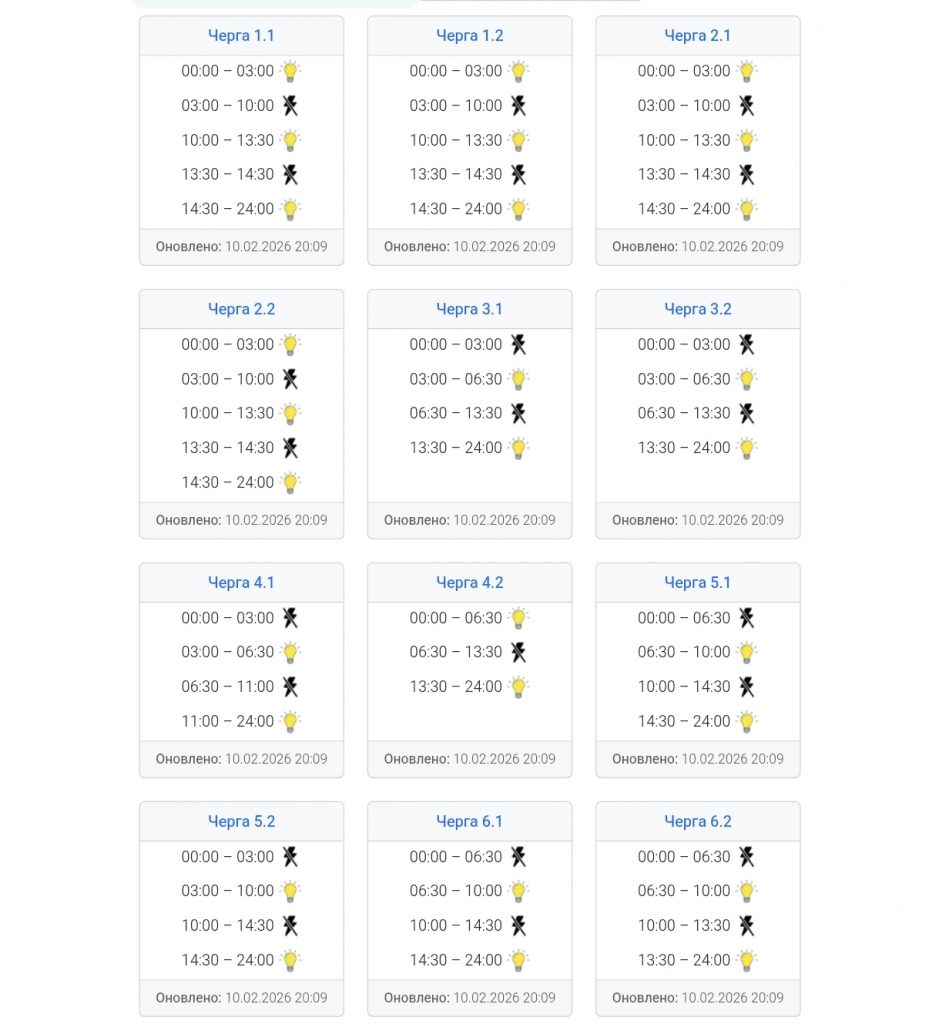The width and height of the screenshot is (939, 1024).
Task: Click power-off icon for 13:30 – 14:30 in Черга 2.1
Action: [x=746, y=174]
